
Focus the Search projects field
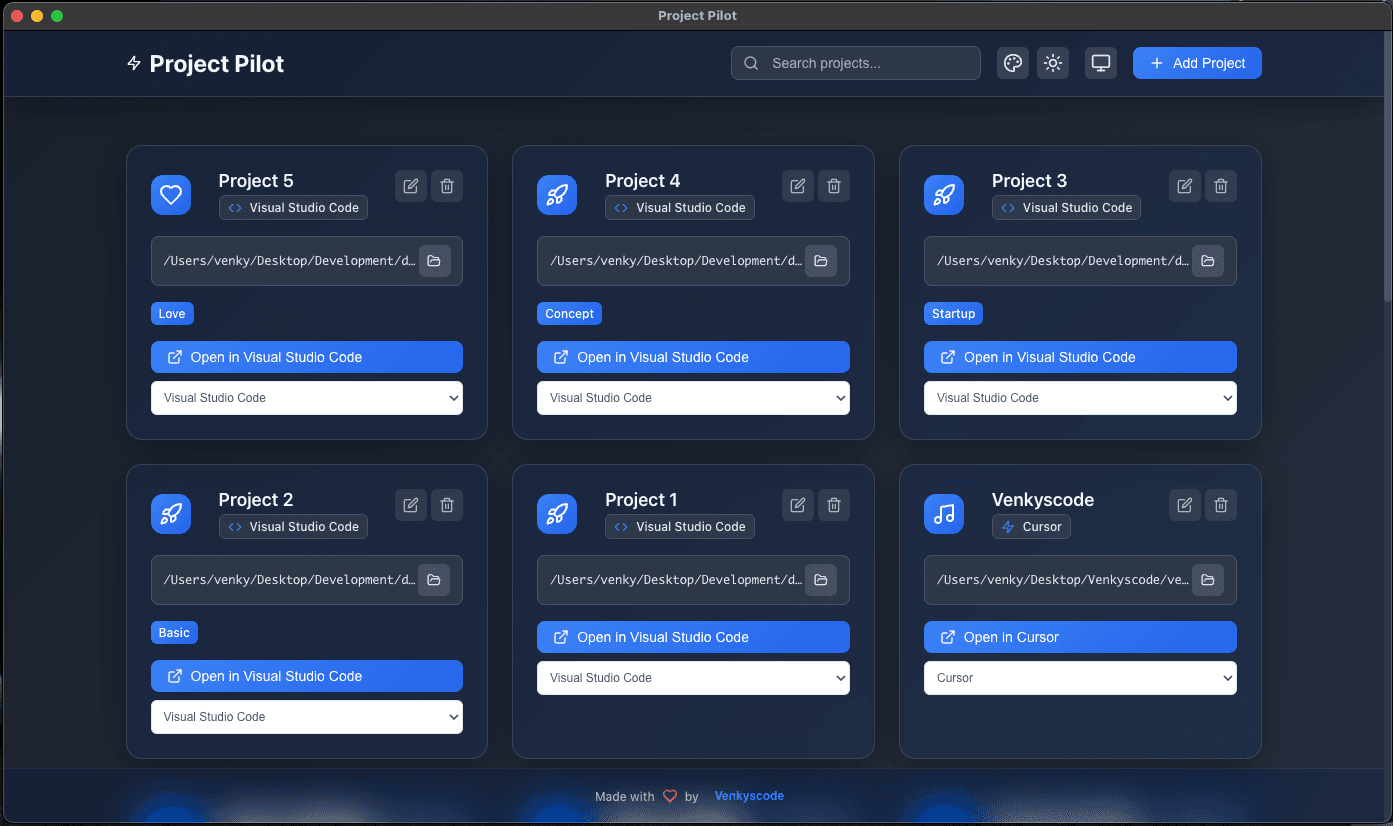pos(856,63)
